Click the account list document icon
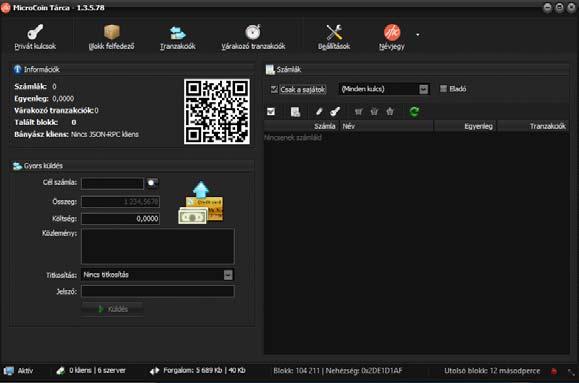This screenshot has width=579, height=383. tap(295, 112)
